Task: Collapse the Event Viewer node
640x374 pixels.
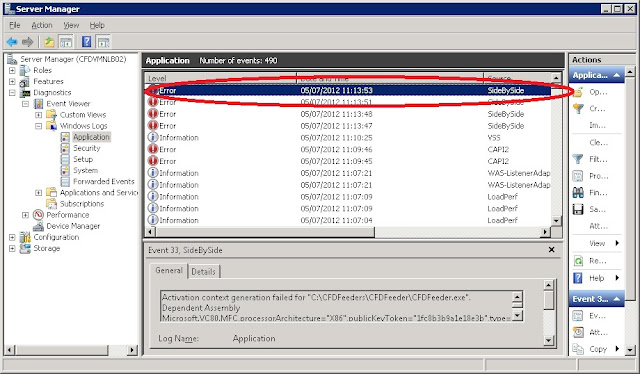Action: [25, 104]
